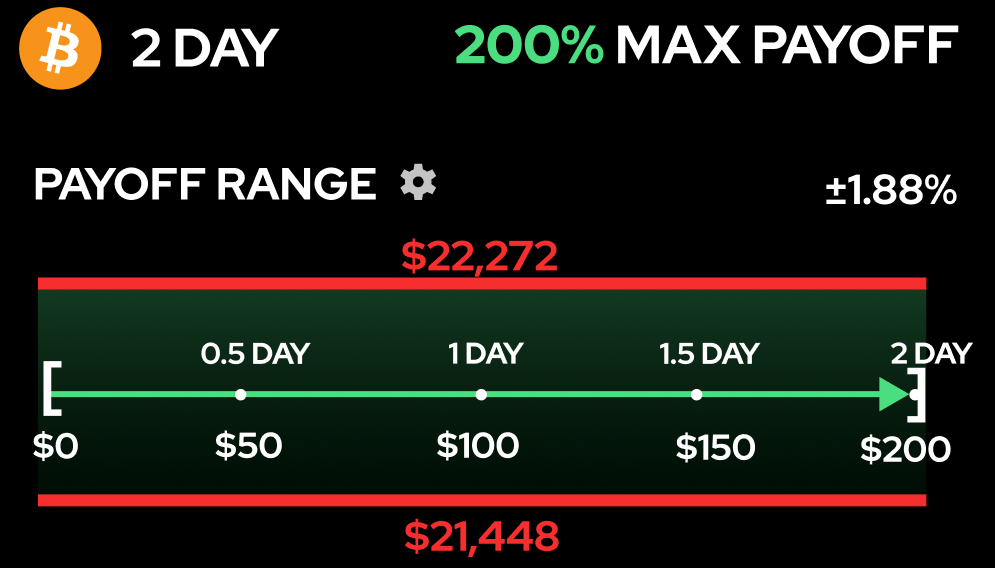The width and height of the screenshot is (995, 568).
Task: Click the 200% MAX PAYOFF heading
Action: click(706, 45)
